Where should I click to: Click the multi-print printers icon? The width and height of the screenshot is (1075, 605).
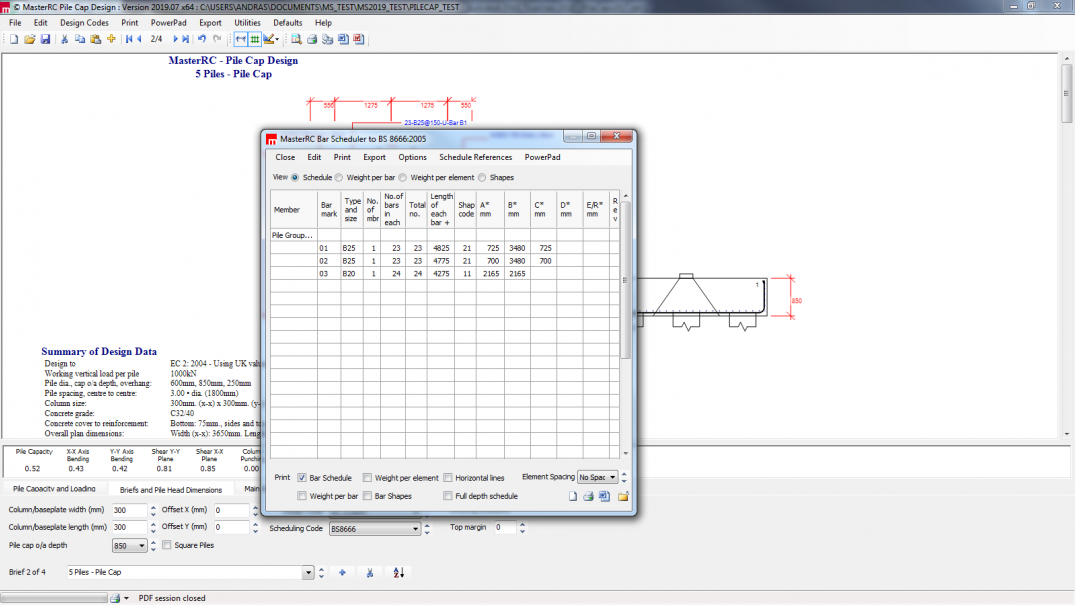click(x=328, y=39)
